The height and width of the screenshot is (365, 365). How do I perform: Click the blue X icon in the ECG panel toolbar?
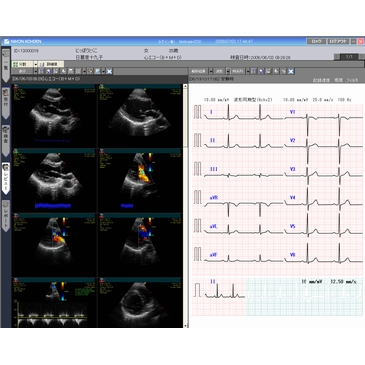[x=291, y=71]
